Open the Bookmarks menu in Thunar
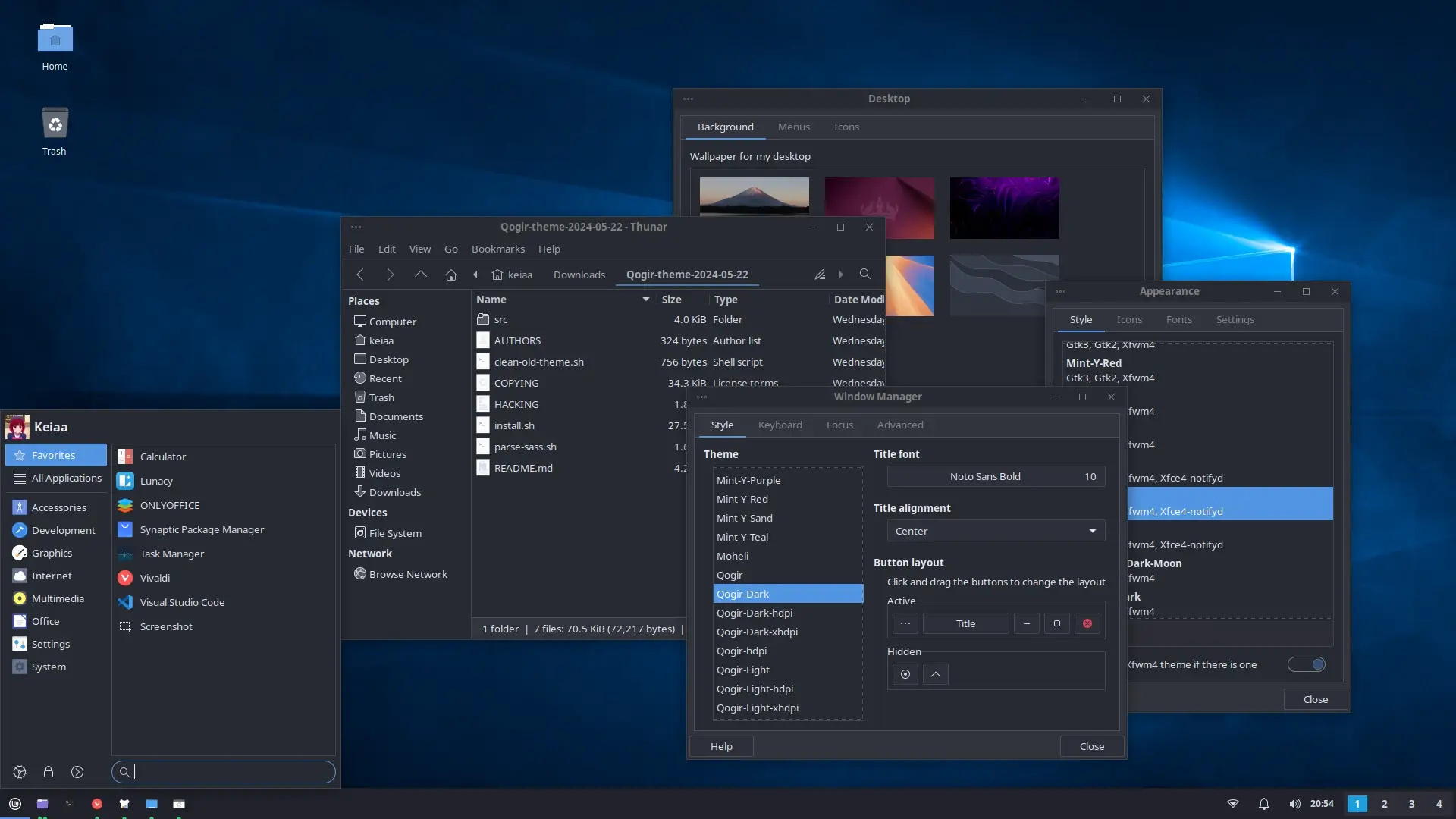1456x819 pixels. pyautogui.click(x=497, y=249)
